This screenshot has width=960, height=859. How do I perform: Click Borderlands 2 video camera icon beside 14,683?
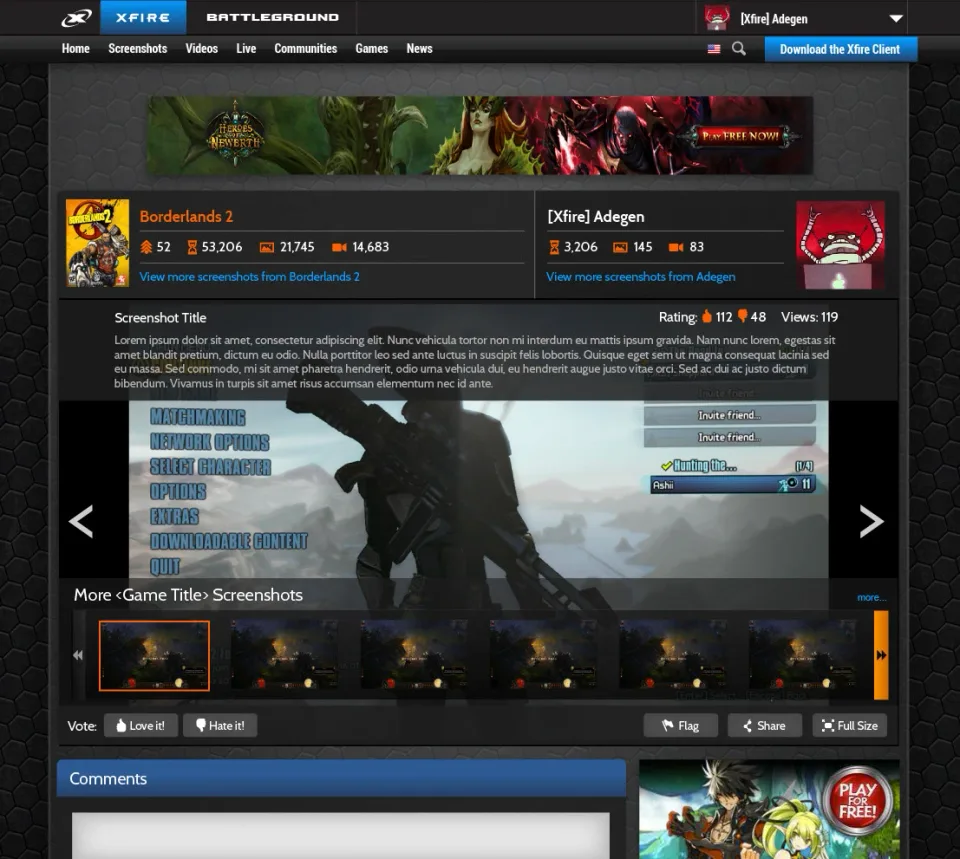pyautogui.click(x=339, y=247)
